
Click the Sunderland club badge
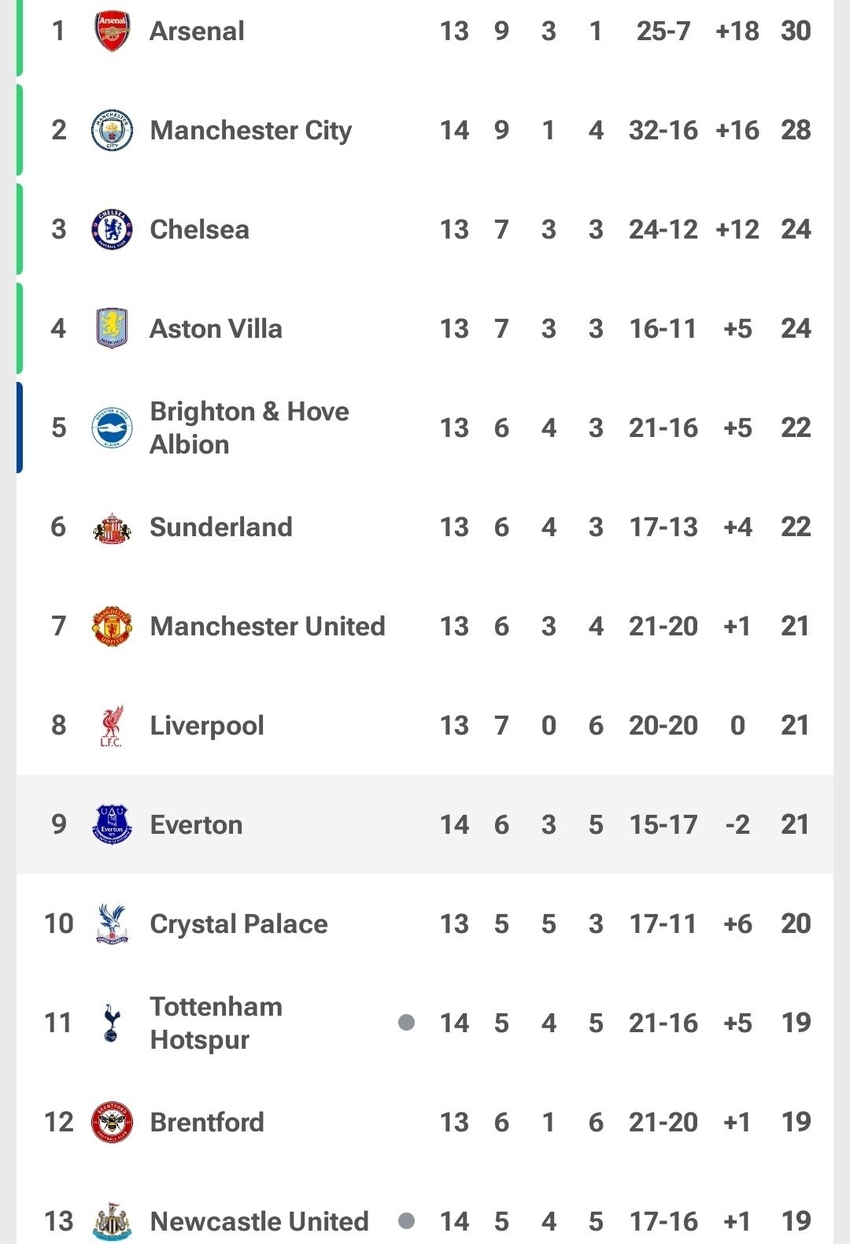pos(112,527)
